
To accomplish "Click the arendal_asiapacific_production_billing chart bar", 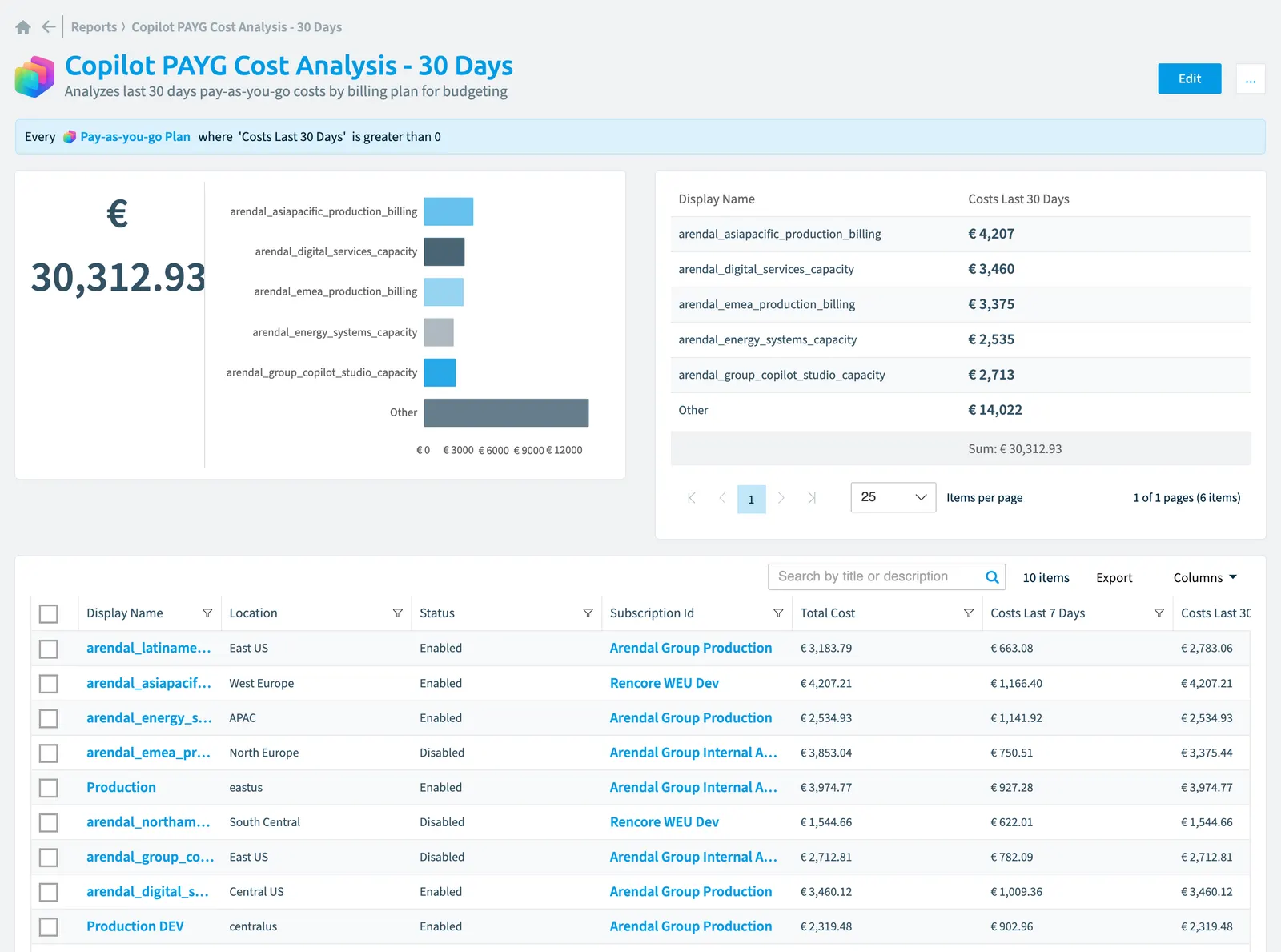I will 448,211.
